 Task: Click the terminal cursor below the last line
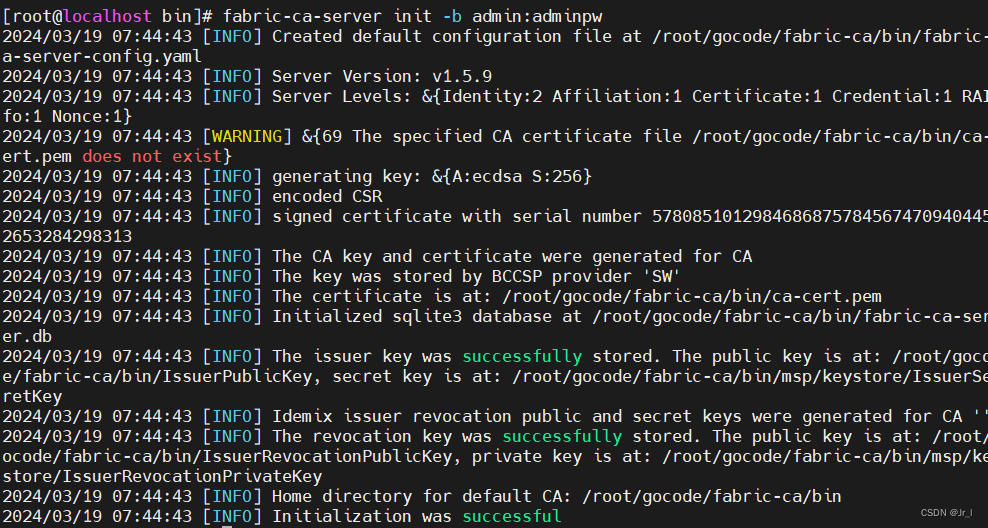point(227,525)
